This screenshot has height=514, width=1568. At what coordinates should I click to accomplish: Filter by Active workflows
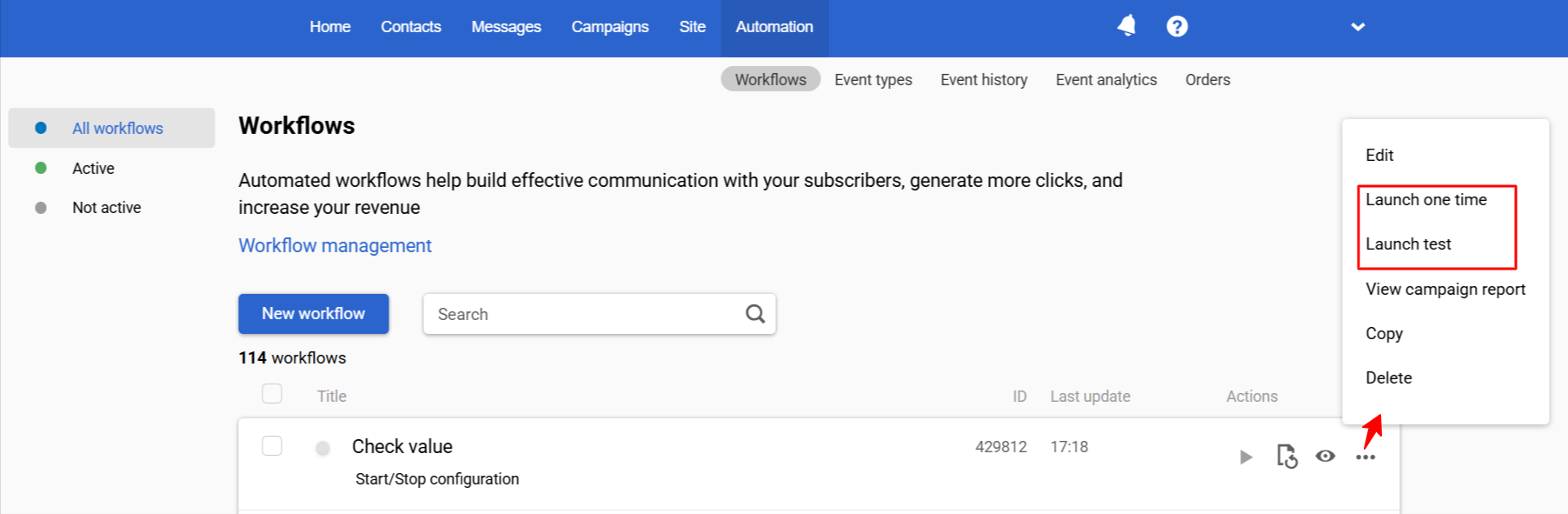click(x=93, y=168)
